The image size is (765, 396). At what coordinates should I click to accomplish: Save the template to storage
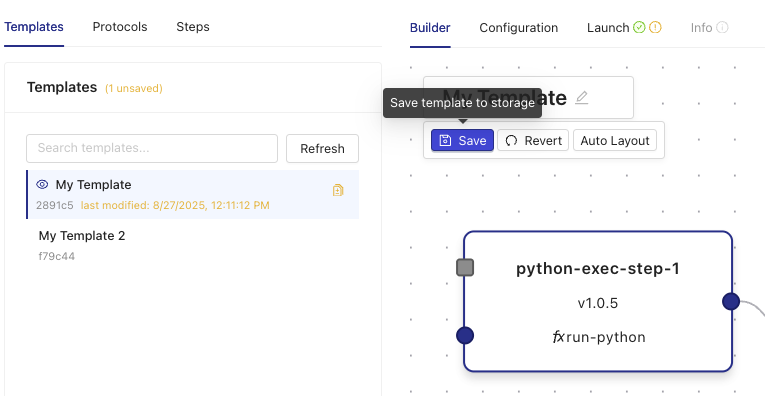point(463,140)
